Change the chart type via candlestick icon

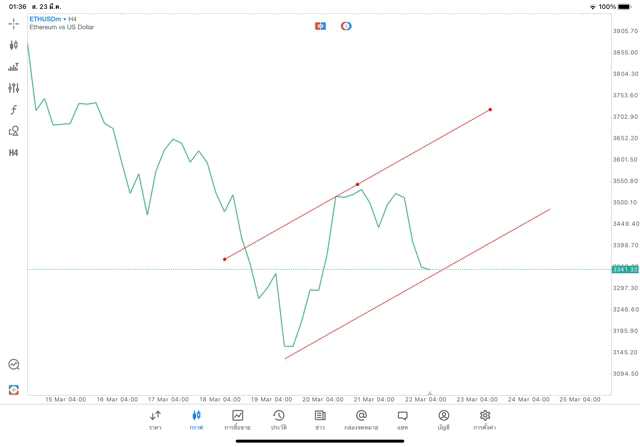click(14, 45)
